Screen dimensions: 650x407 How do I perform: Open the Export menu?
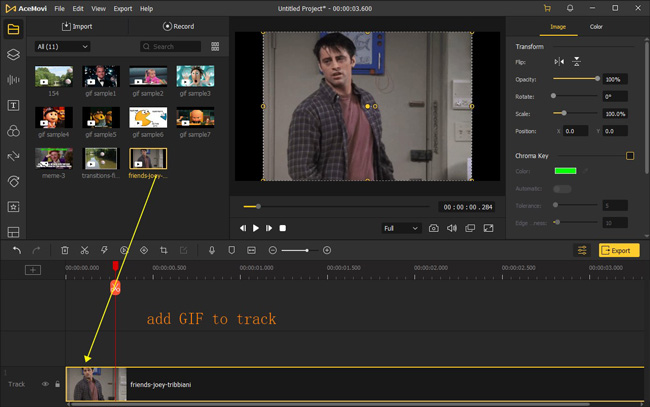click(x=123, y=9)
